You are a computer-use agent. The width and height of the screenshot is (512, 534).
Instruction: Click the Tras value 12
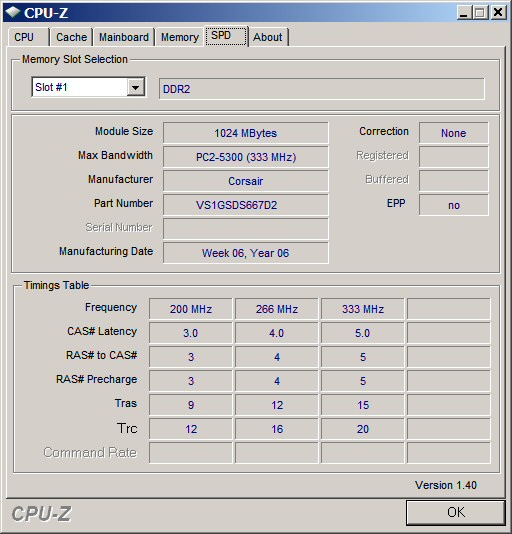pos(277,405)
